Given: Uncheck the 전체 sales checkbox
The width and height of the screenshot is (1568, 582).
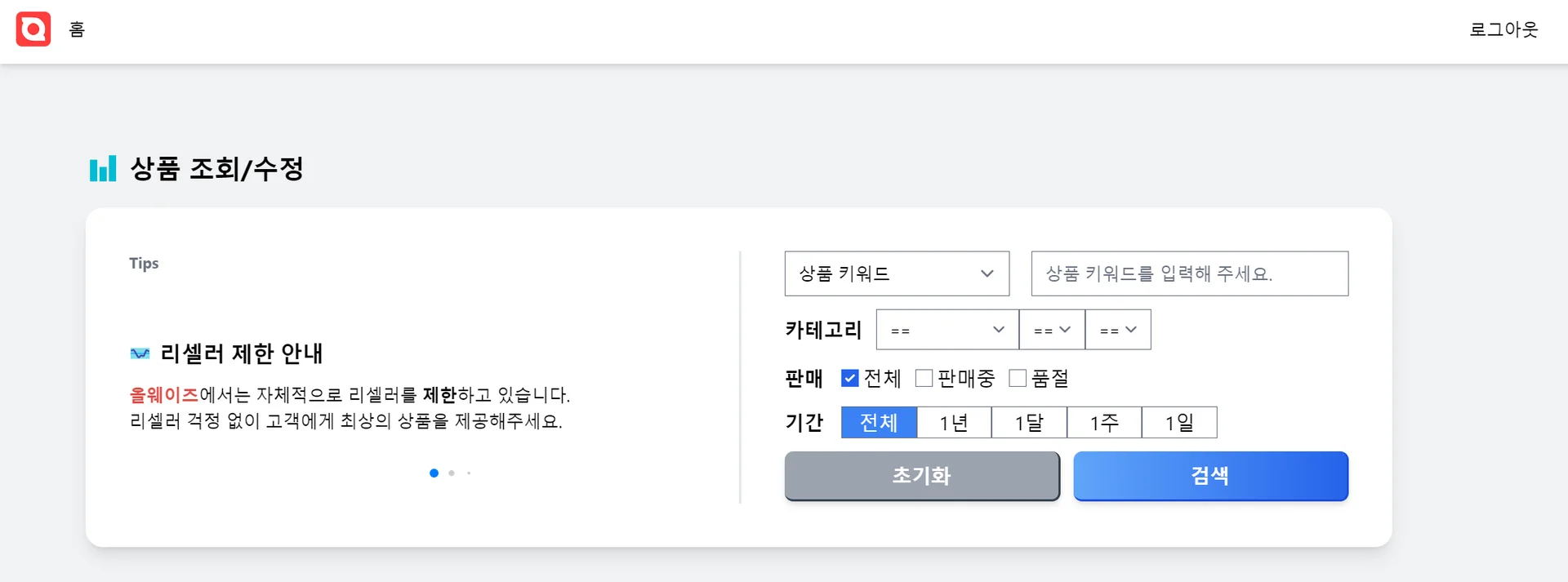Looking at the screenshot, I should coord(849,378).
